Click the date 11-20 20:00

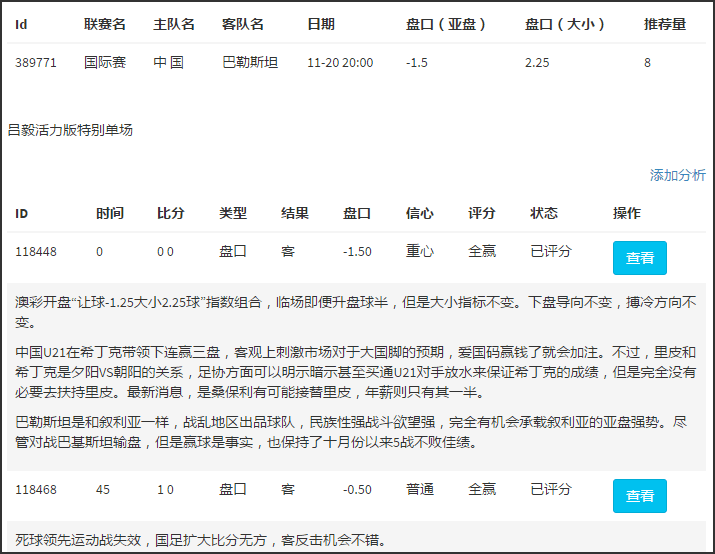pyautogui.click(x=340, y=62)
